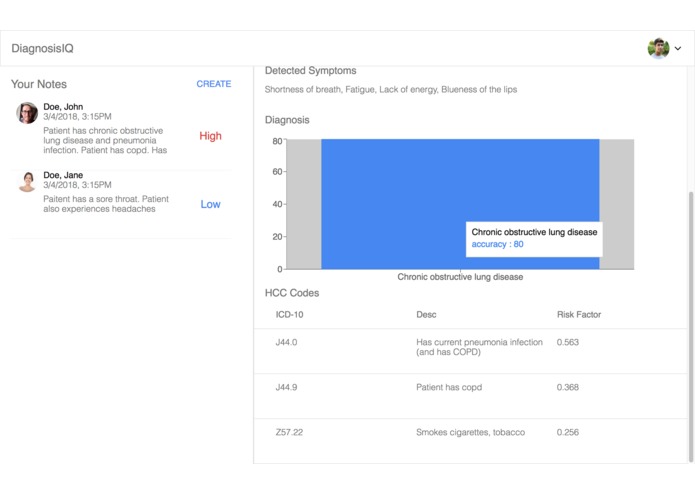
Task: Click the HCC Codes heading
Action: tap(292, 293)
